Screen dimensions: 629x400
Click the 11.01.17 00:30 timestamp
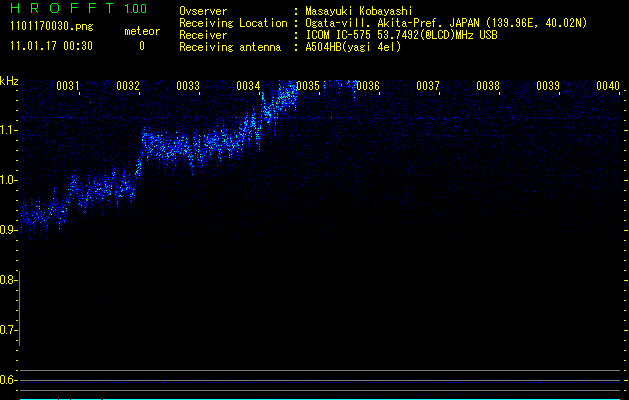52,46
